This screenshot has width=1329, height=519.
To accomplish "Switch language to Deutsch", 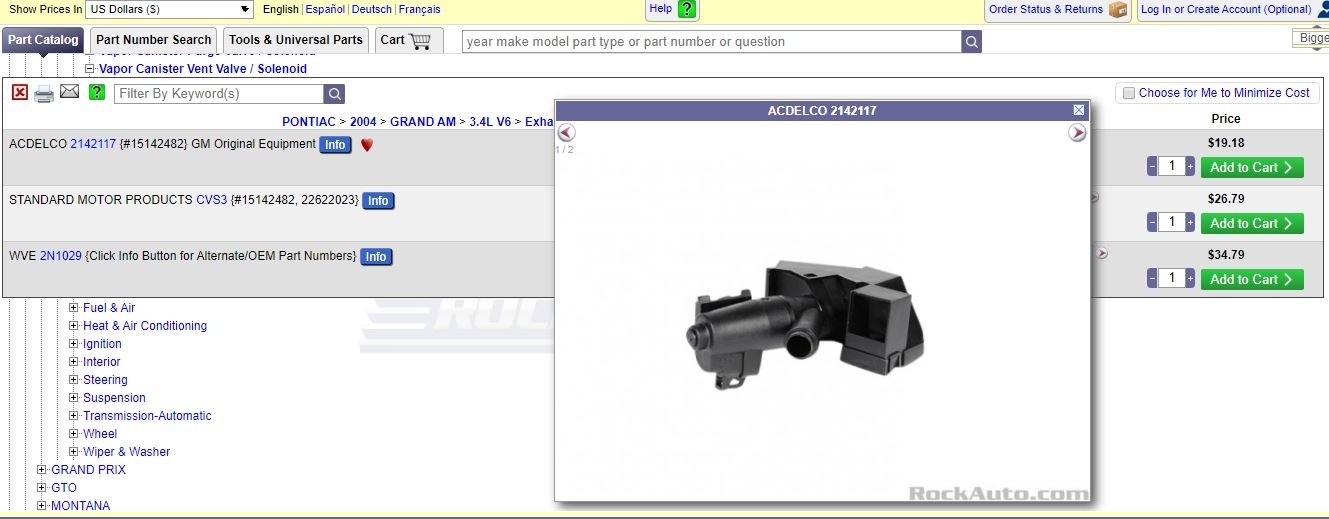I will (372, 9).
